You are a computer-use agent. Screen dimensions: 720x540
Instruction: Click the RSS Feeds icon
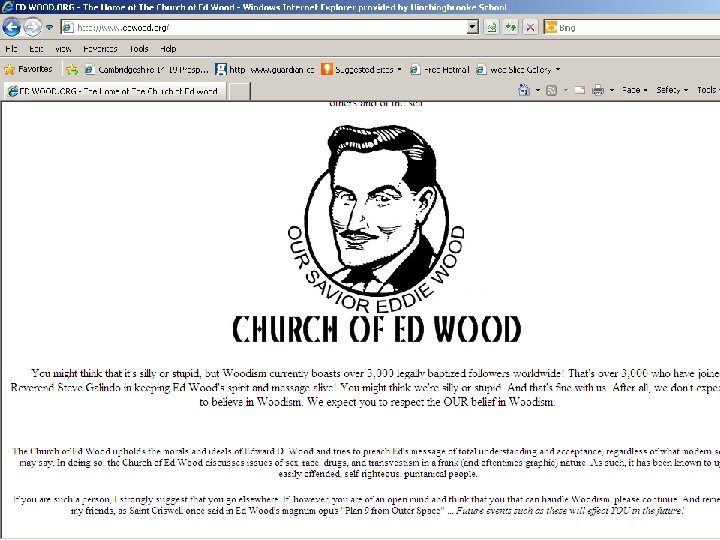point(551,90)
